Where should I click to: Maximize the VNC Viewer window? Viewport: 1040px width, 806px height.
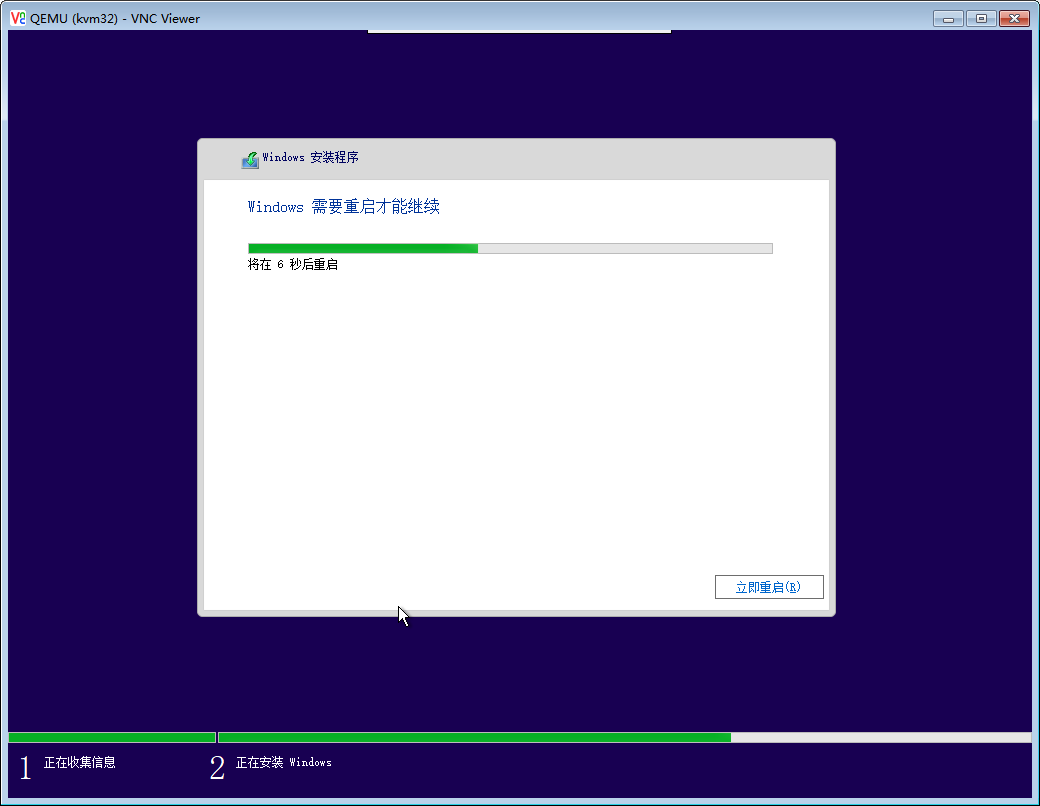point(981,19)
